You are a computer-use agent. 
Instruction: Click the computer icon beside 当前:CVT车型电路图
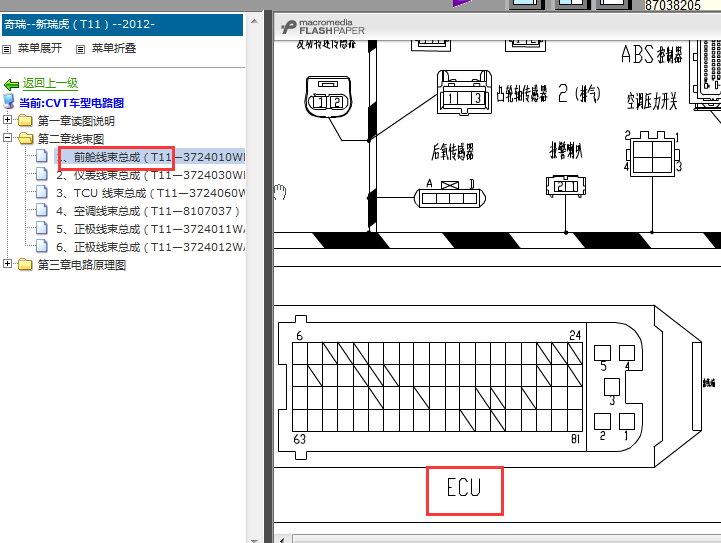(x=8, y=101)
